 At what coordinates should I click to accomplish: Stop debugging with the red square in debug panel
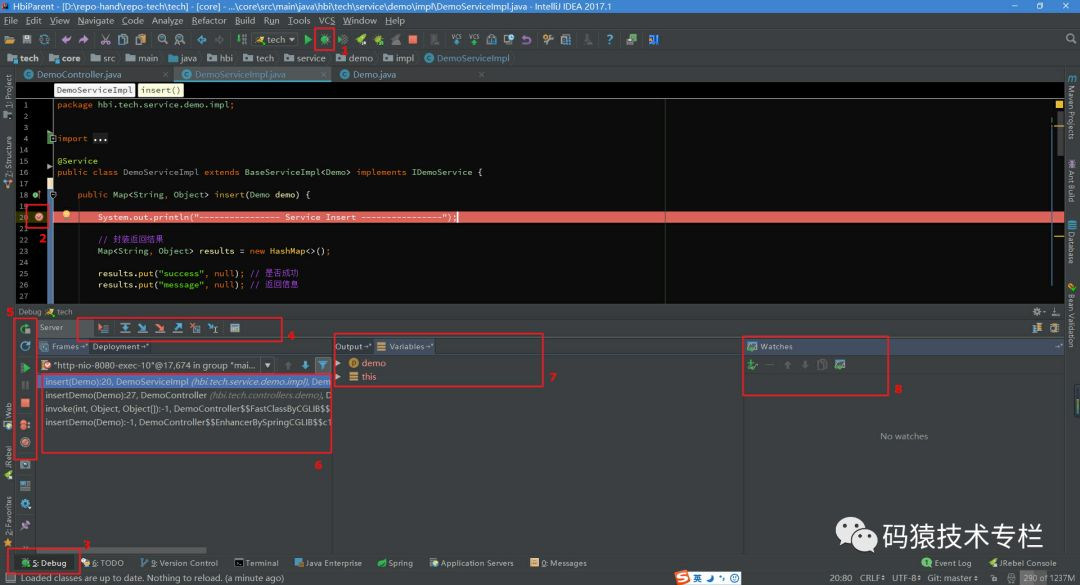(x=25, y=403)
